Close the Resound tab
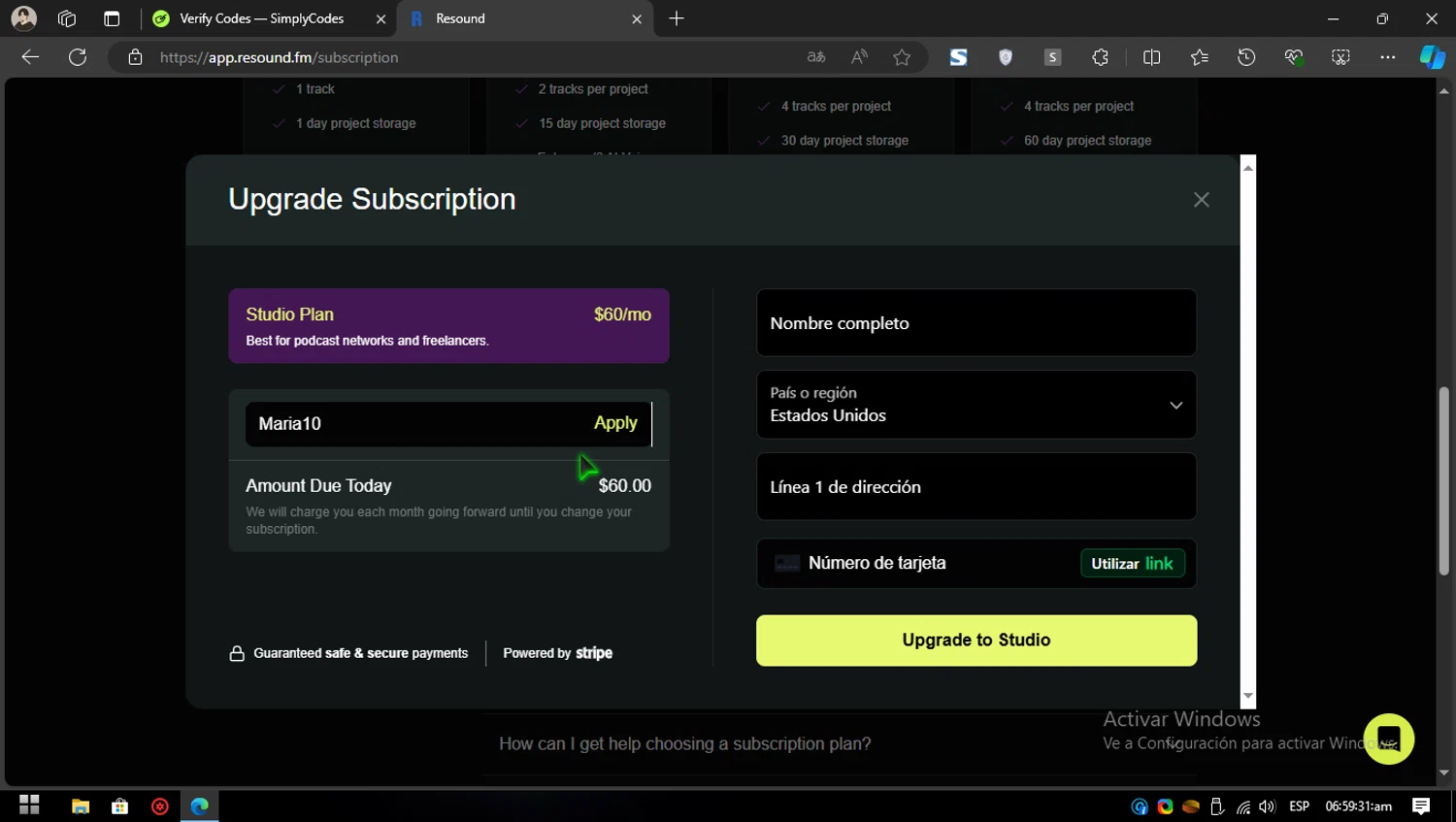This screenshot has height=822, width=1456. [637, 18]
